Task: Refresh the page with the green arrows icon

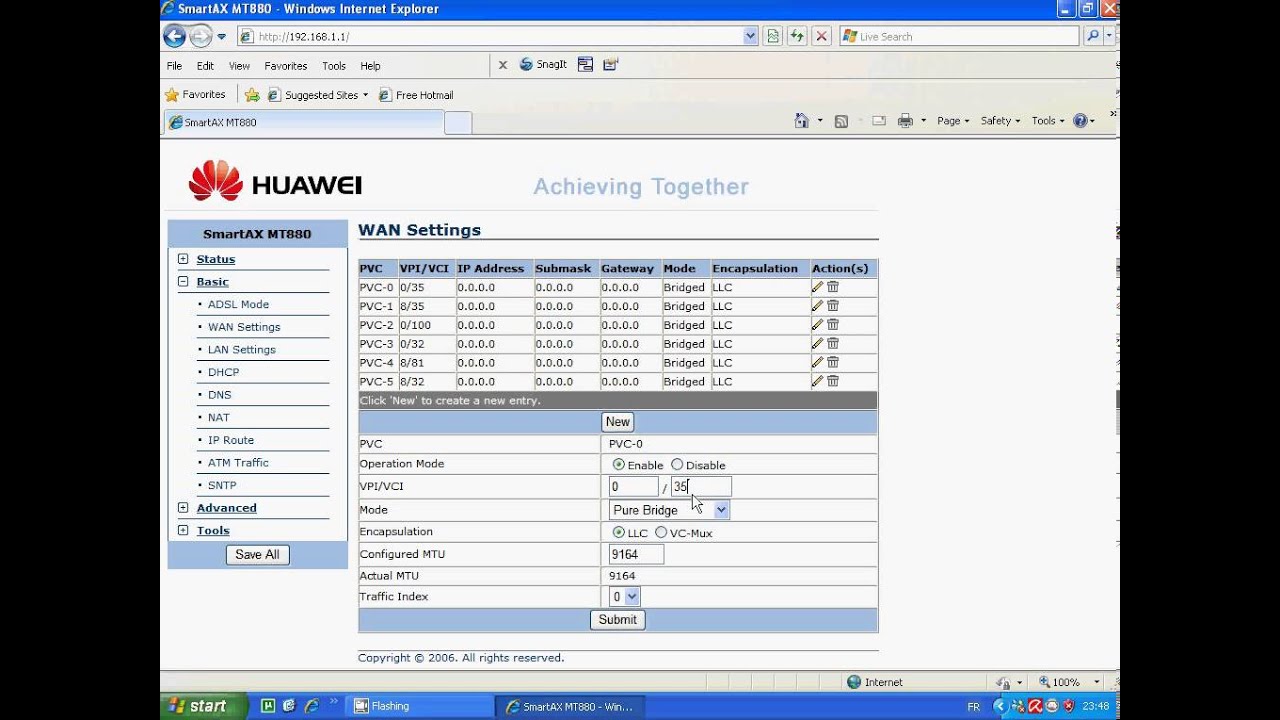Action: (796, 36)
